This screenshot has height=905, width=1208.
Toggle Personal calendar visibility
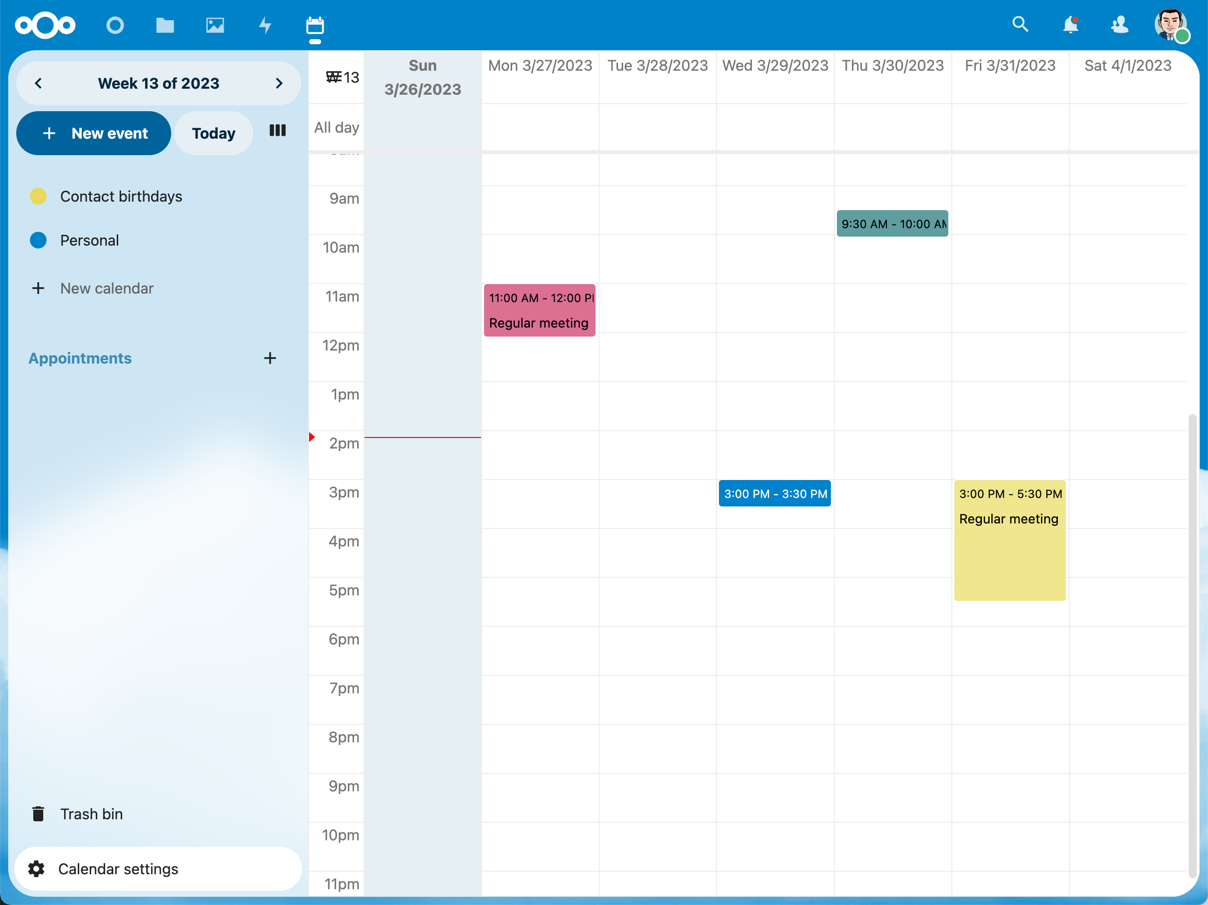(39, 240)
